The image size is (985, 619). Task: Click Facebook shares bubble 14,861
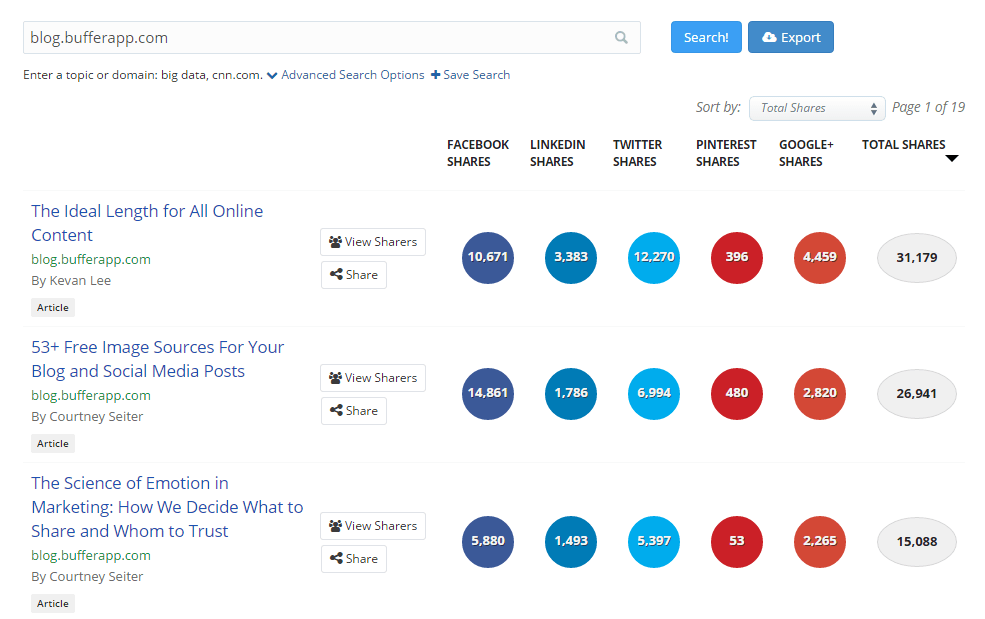click(487, 393)
